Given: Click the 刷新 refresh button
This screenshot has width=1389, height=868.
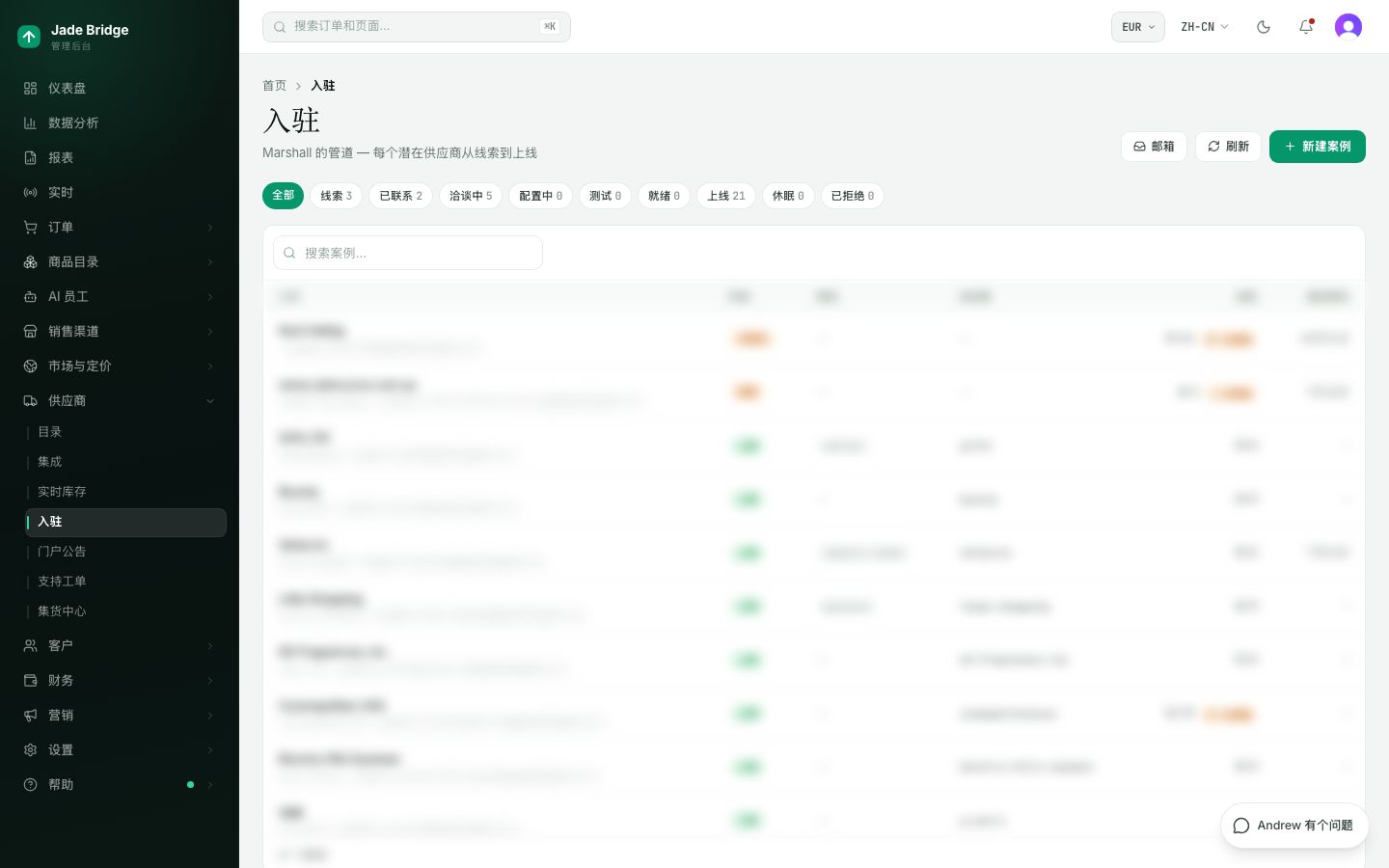Looking at the screenshot, I should point(1228,147).
